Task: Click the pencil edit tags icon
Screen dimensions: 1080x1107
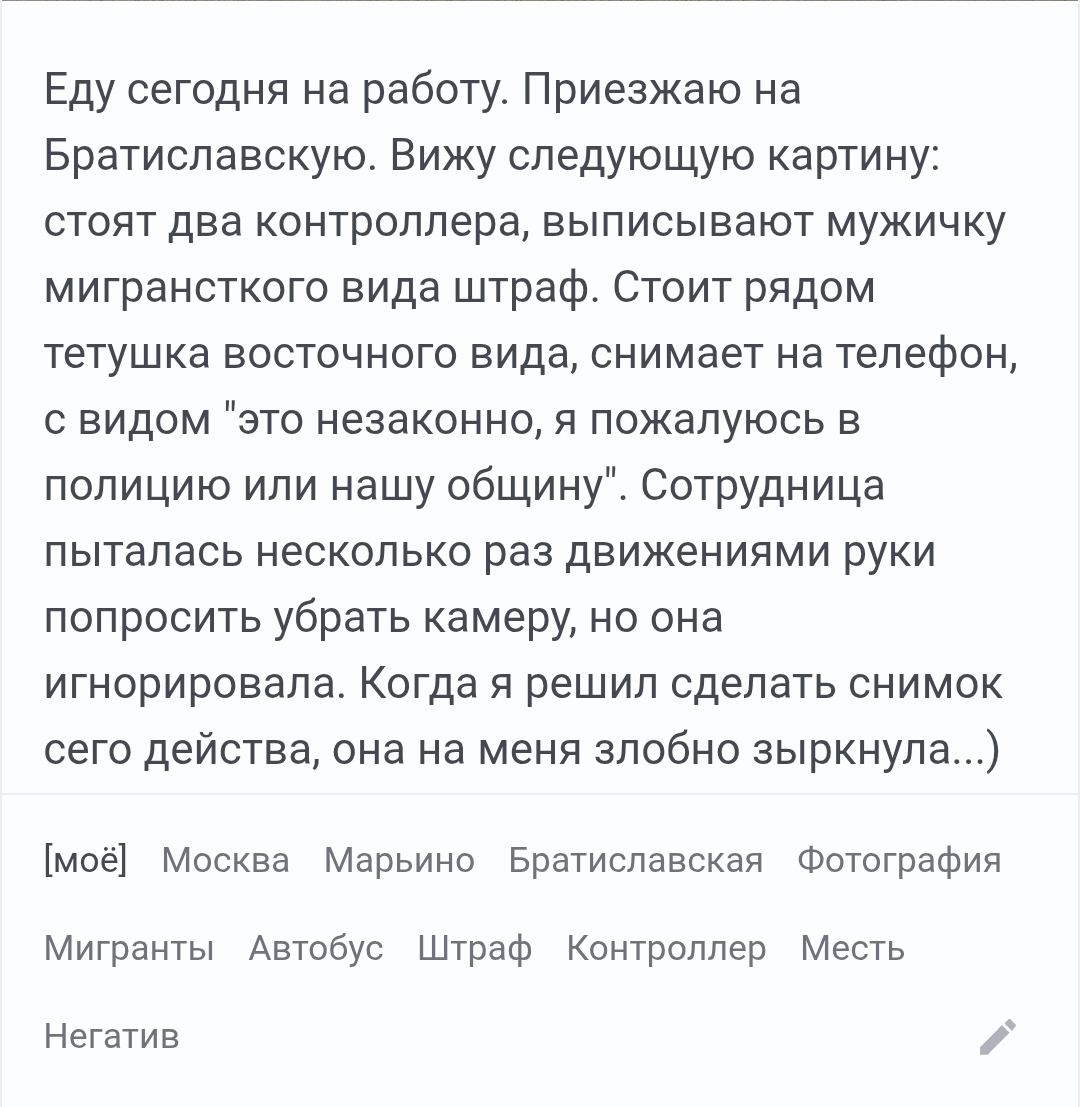Action: tap(998, 1036)
